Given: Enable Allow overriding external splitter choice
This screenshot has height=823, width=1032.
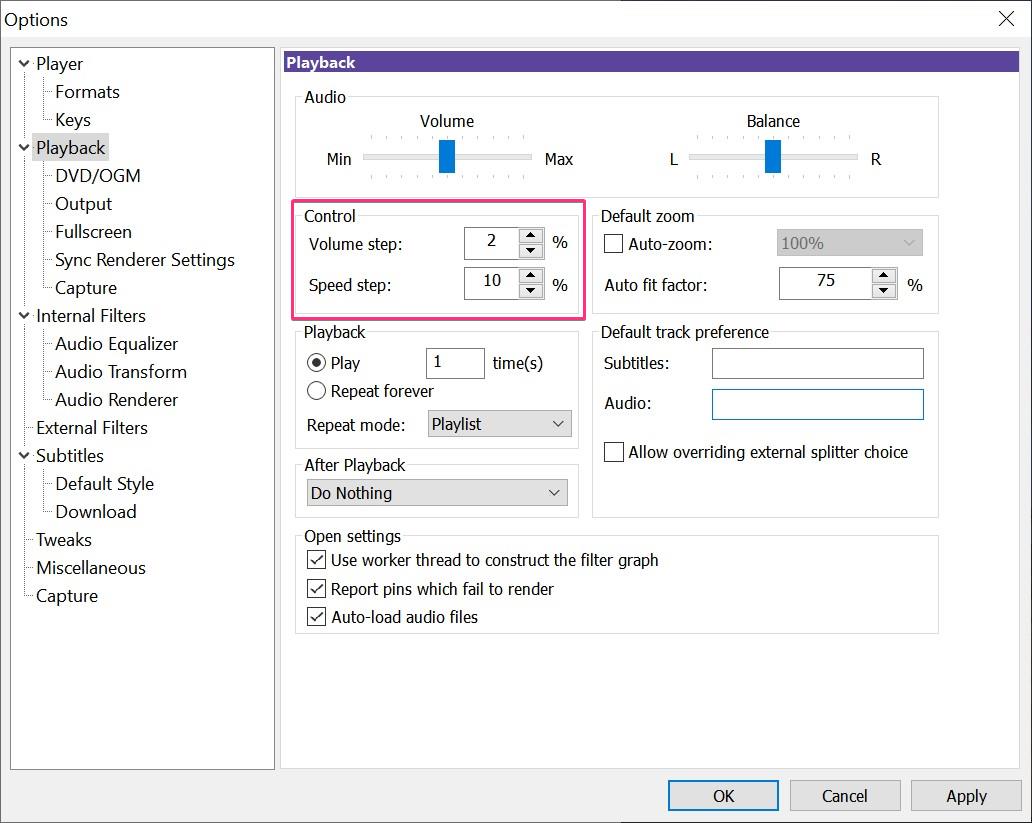Looking at the screenshot, I should 615,452.
